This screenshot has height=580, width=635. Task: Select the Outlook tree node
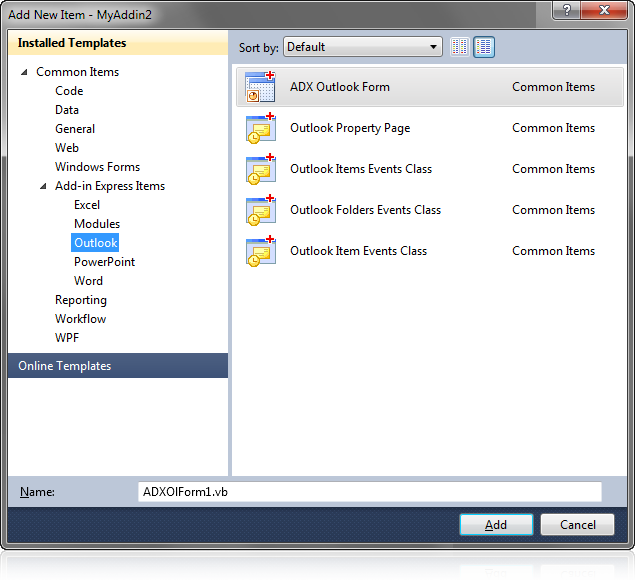tap(96, 243)
